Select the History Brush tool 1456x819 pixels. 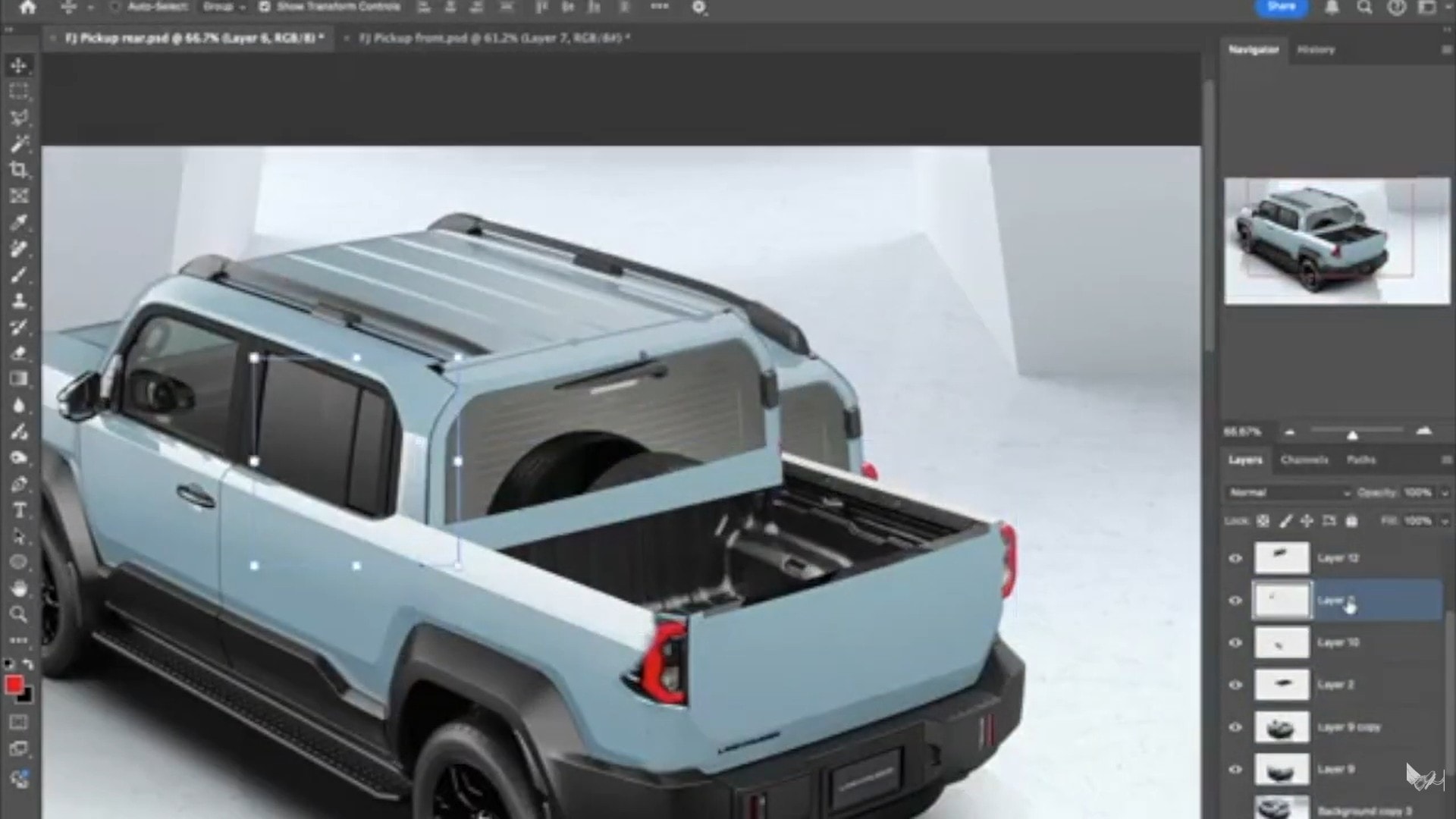coord(19,327)
